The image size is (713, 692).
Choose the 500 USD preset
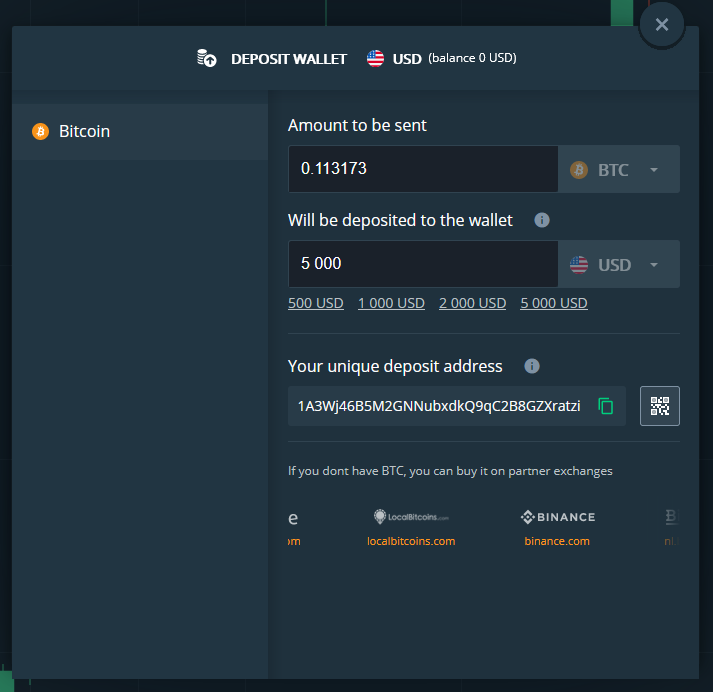tap(316, 303)
